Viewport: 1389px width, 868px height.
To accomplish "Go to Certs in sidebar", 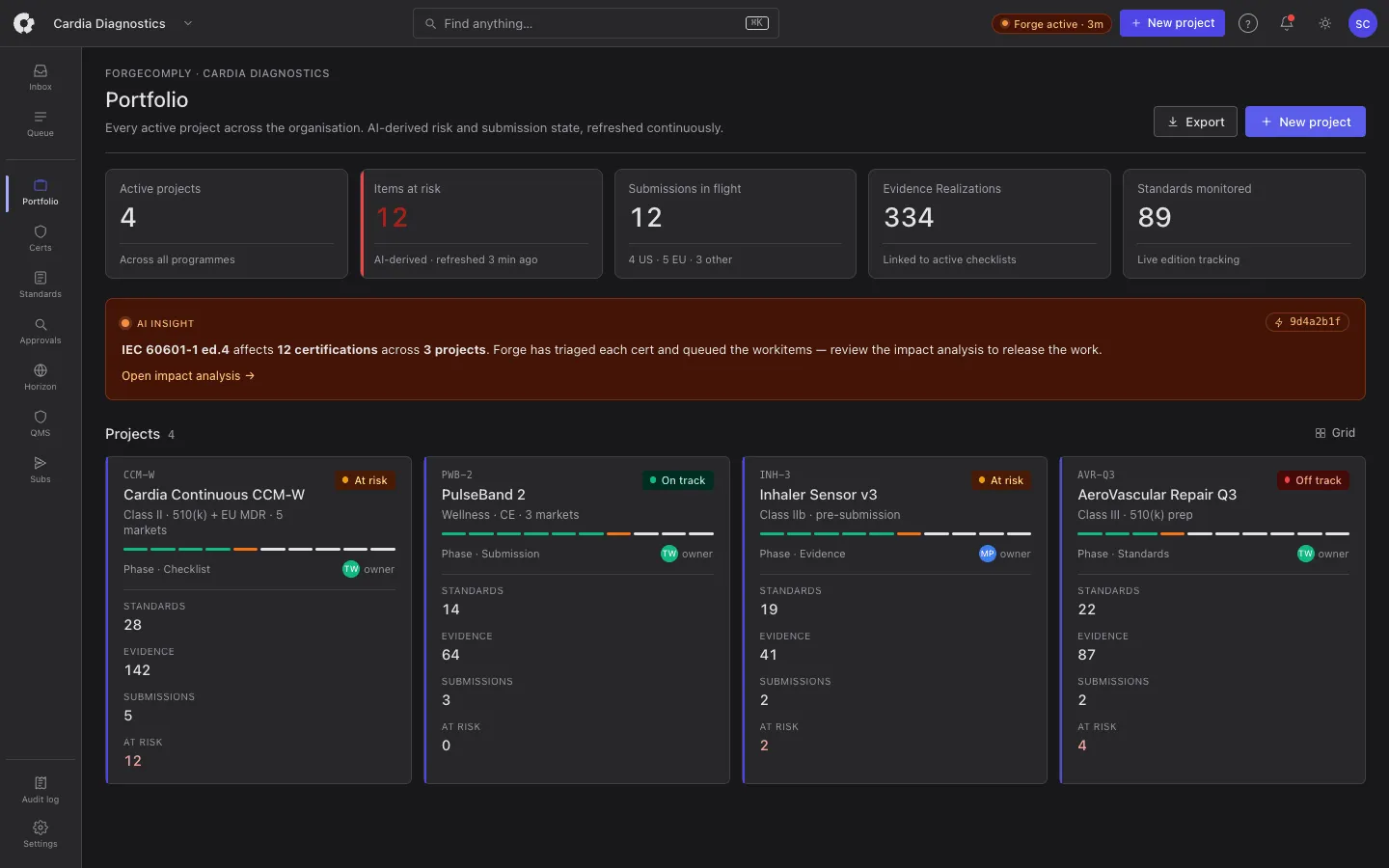I will coord(41,238).
